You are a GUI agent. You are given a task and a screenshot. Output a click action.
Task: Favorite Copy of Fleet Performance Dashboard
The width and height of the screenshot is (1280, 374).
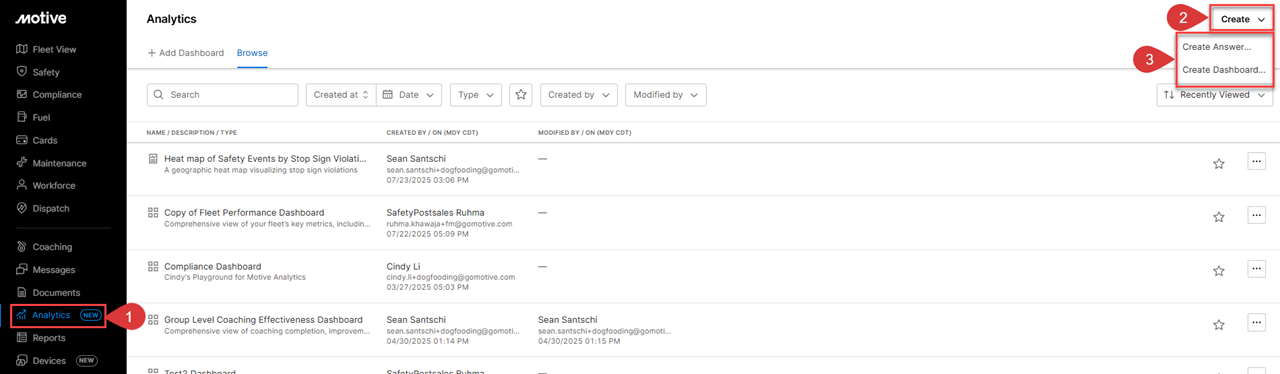(x=1219, y=217)
